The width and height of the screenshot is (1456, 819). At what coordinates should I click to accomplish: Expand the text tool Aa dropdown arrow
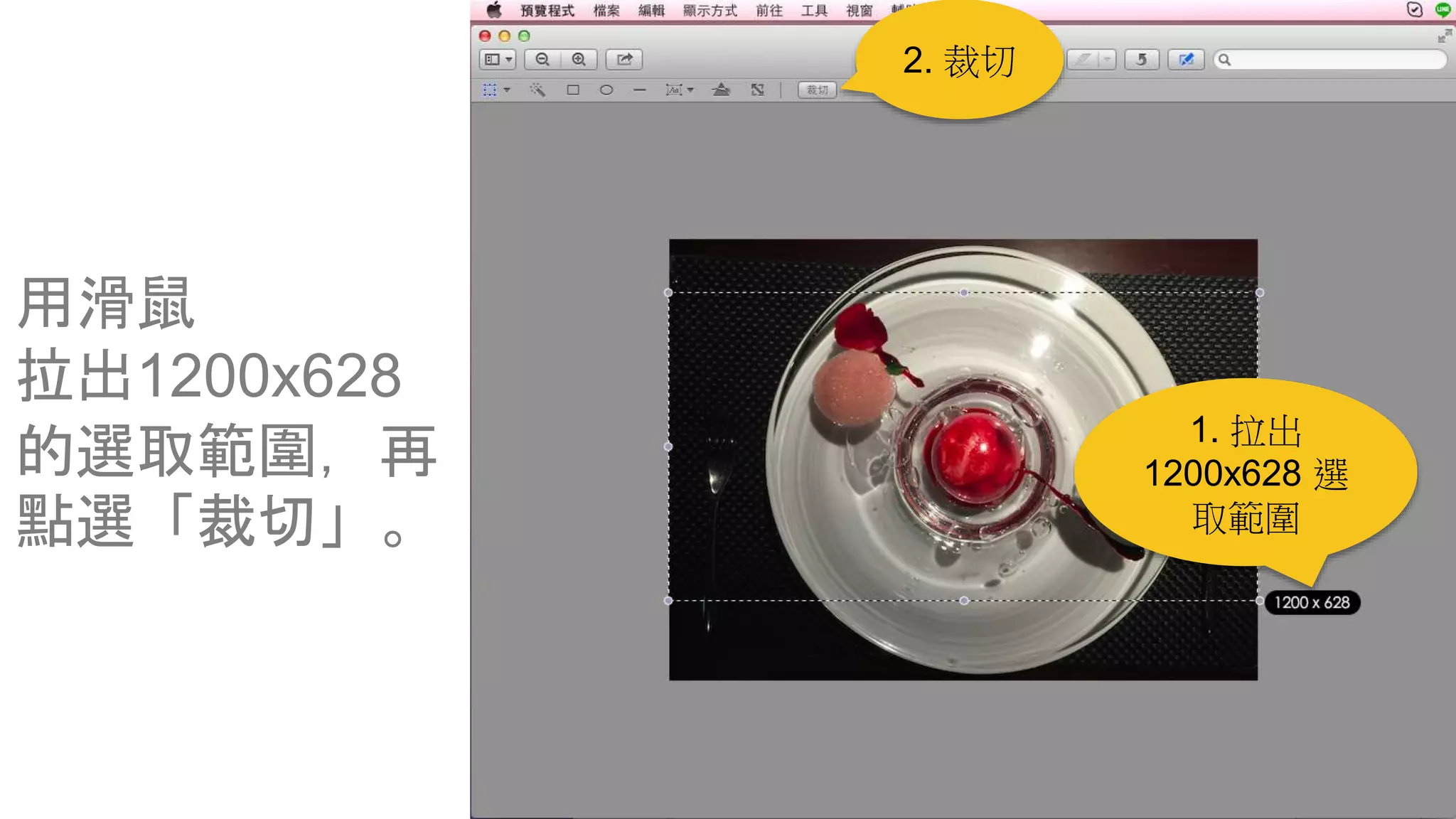pyautogui.click(x=690, y=90)
